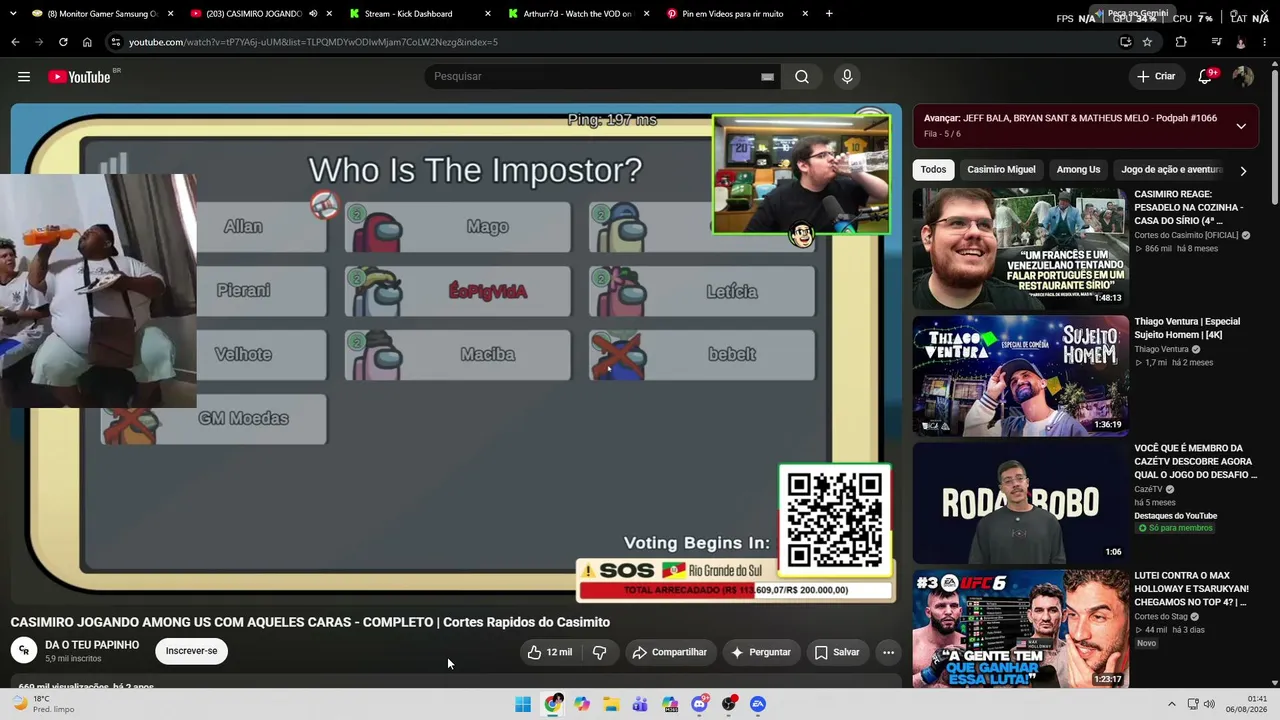
Task: Open the notifications bell
Action: 1207,77
